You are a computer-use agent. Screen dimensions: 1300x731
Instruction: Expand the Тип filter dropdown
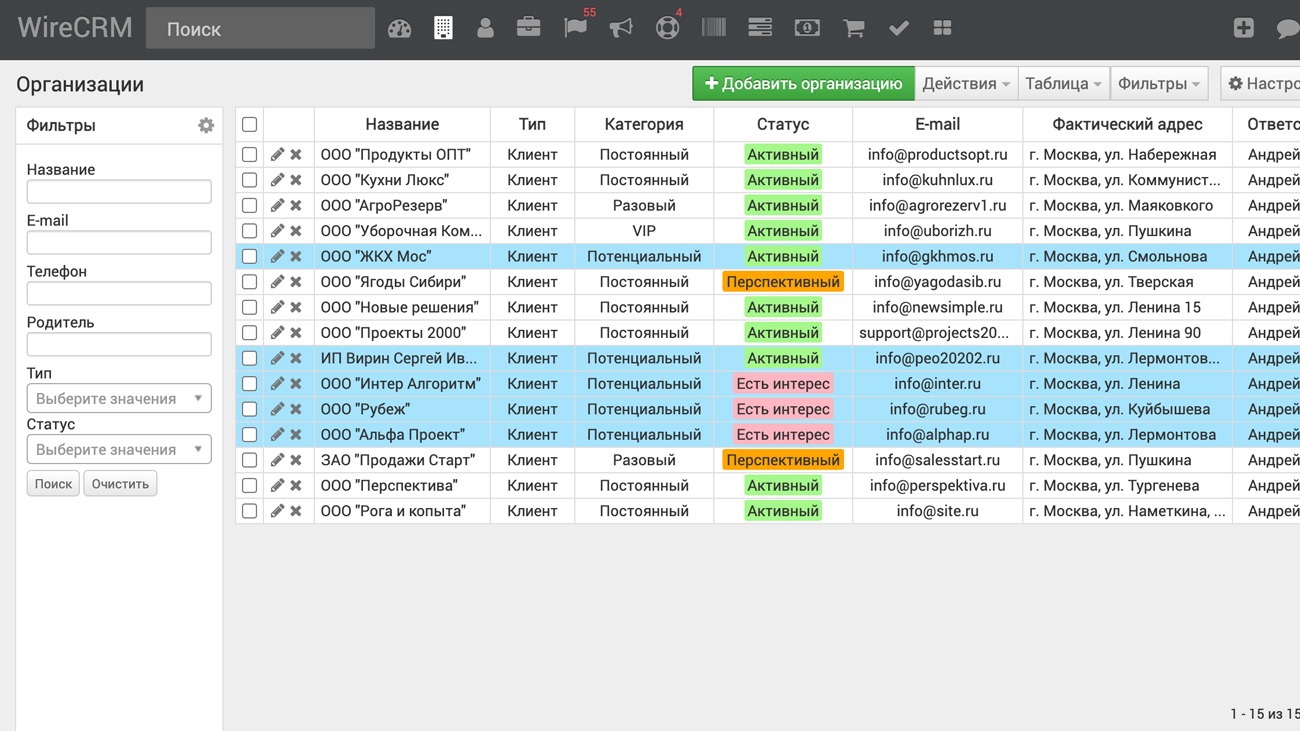coord(118,398)
